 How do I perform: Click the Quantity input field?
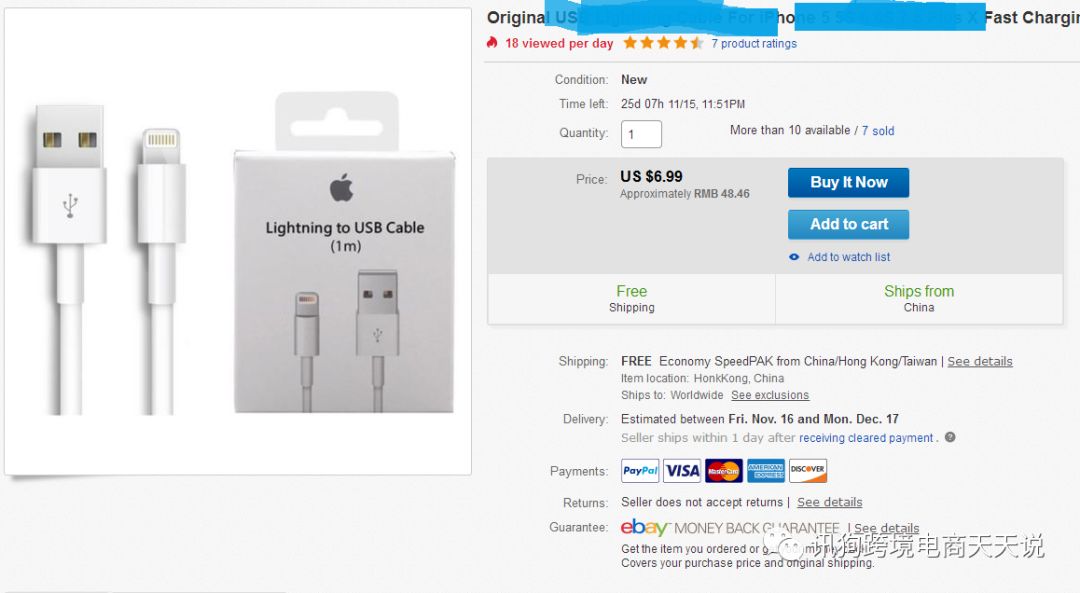tap(641, 134)
